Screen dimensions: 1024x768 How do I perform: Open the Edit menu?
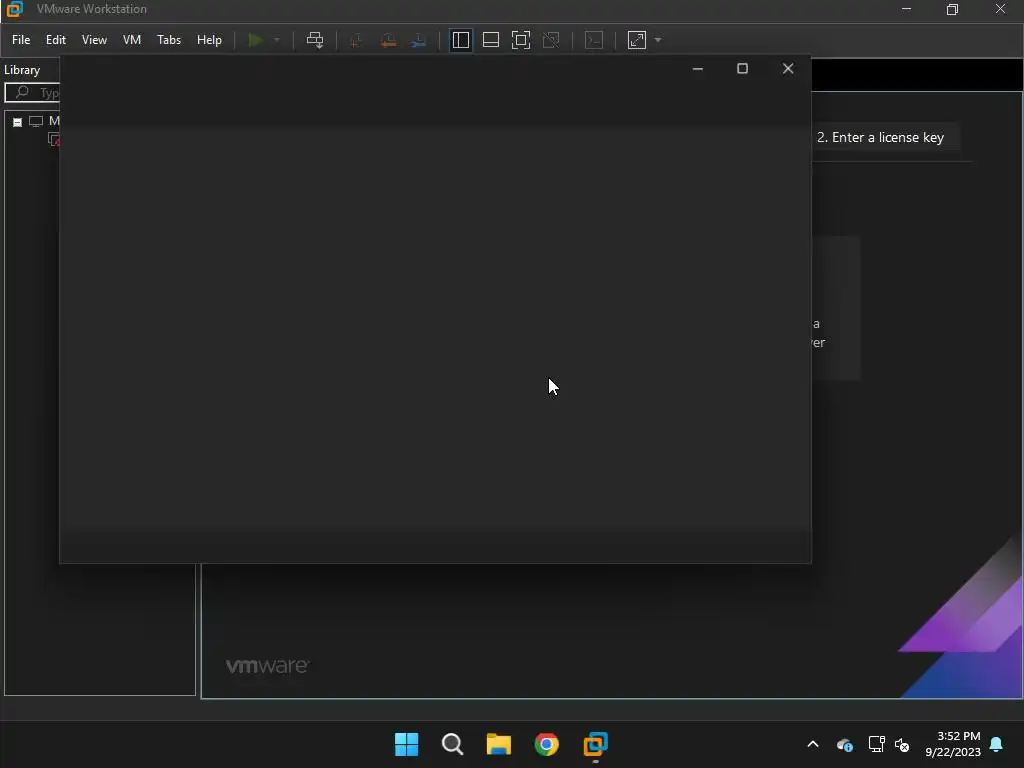[56, 40]
